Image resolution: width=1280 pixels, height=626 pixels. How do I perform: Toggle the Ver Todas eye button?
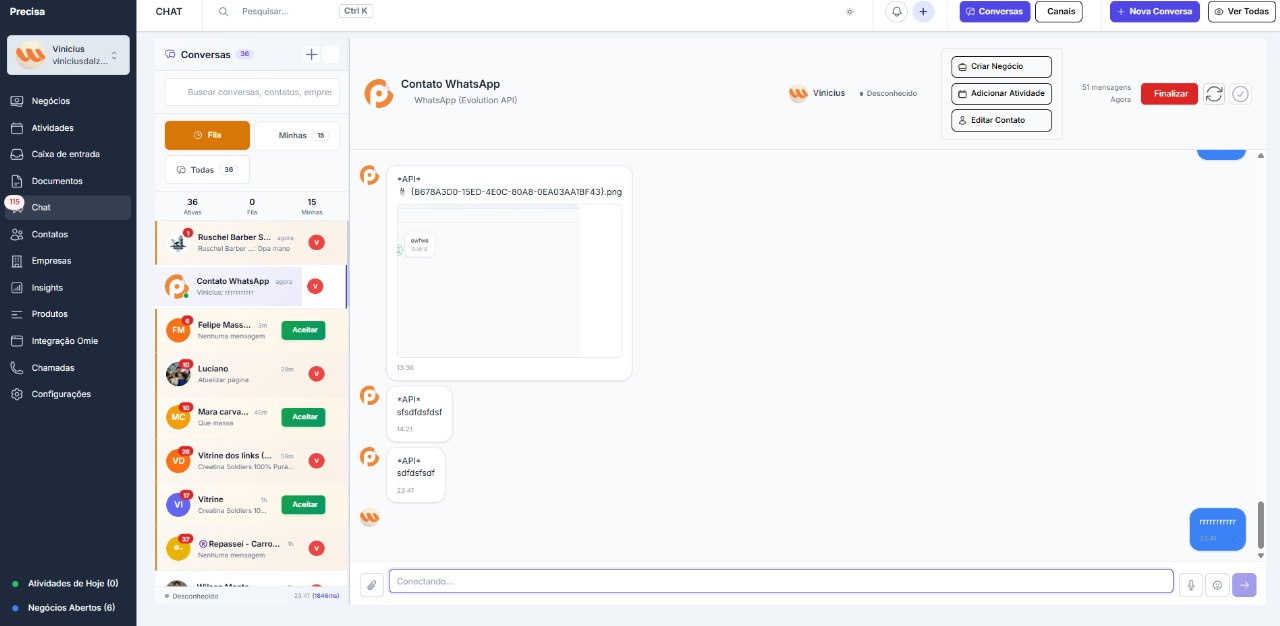pyautogui.click(x=1241, y=12)
